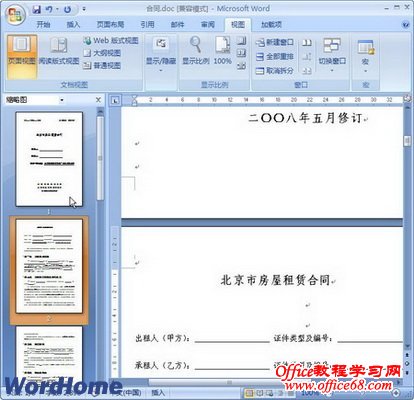Open the 页面布局 Page Layout tab
This screenshot has width=414, height=400.
tap(110, 24)
